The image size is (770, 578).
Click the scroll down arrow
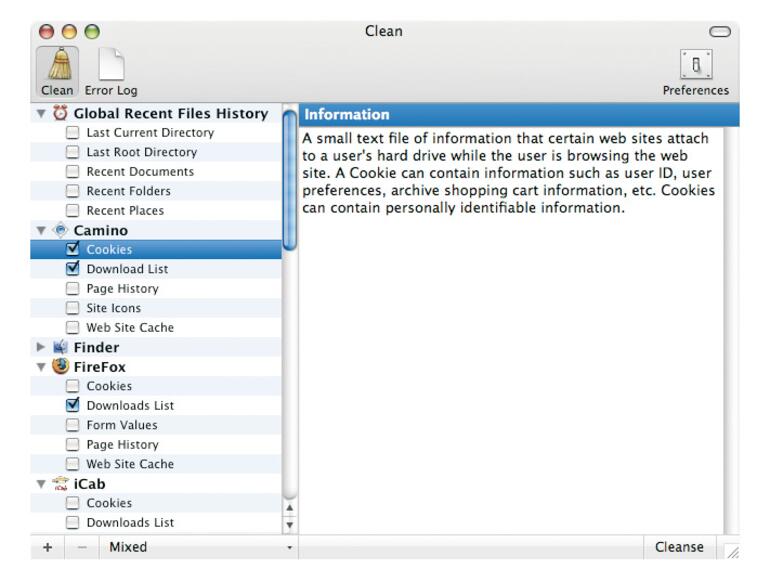pos(290,525)
